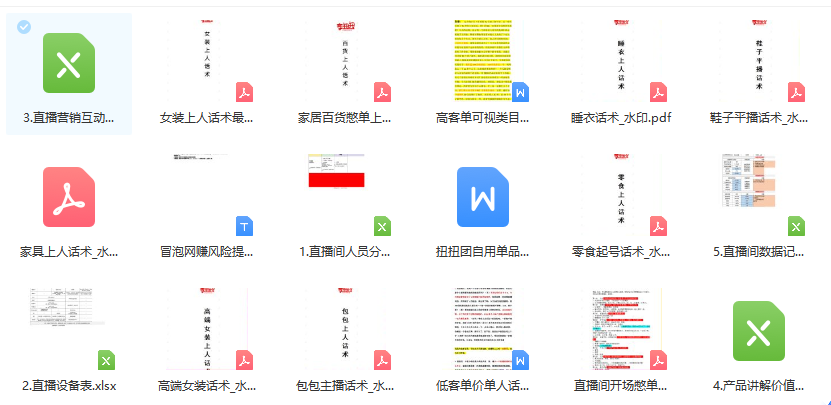Select the 1.直播间人员分 spreadsheet thumbnail with red block
Viewport: 831px width, 405px height.
click(336, 171)
